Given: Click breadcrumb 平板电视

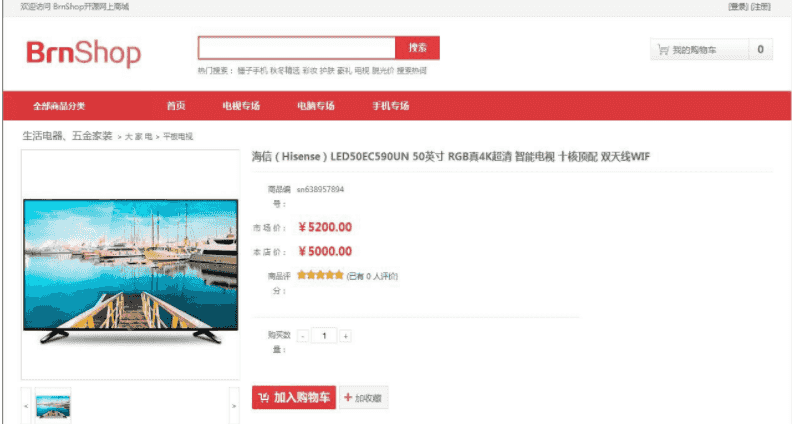Looking at the screenshot, I should 178,137.
